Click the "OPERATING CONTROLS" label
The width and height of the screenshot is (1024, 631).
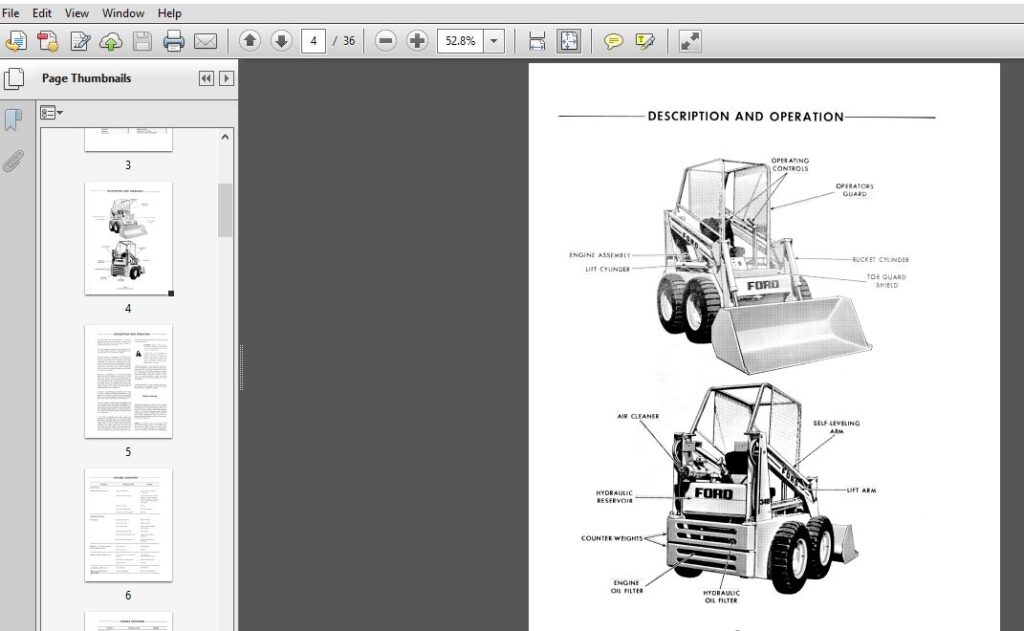790,165
